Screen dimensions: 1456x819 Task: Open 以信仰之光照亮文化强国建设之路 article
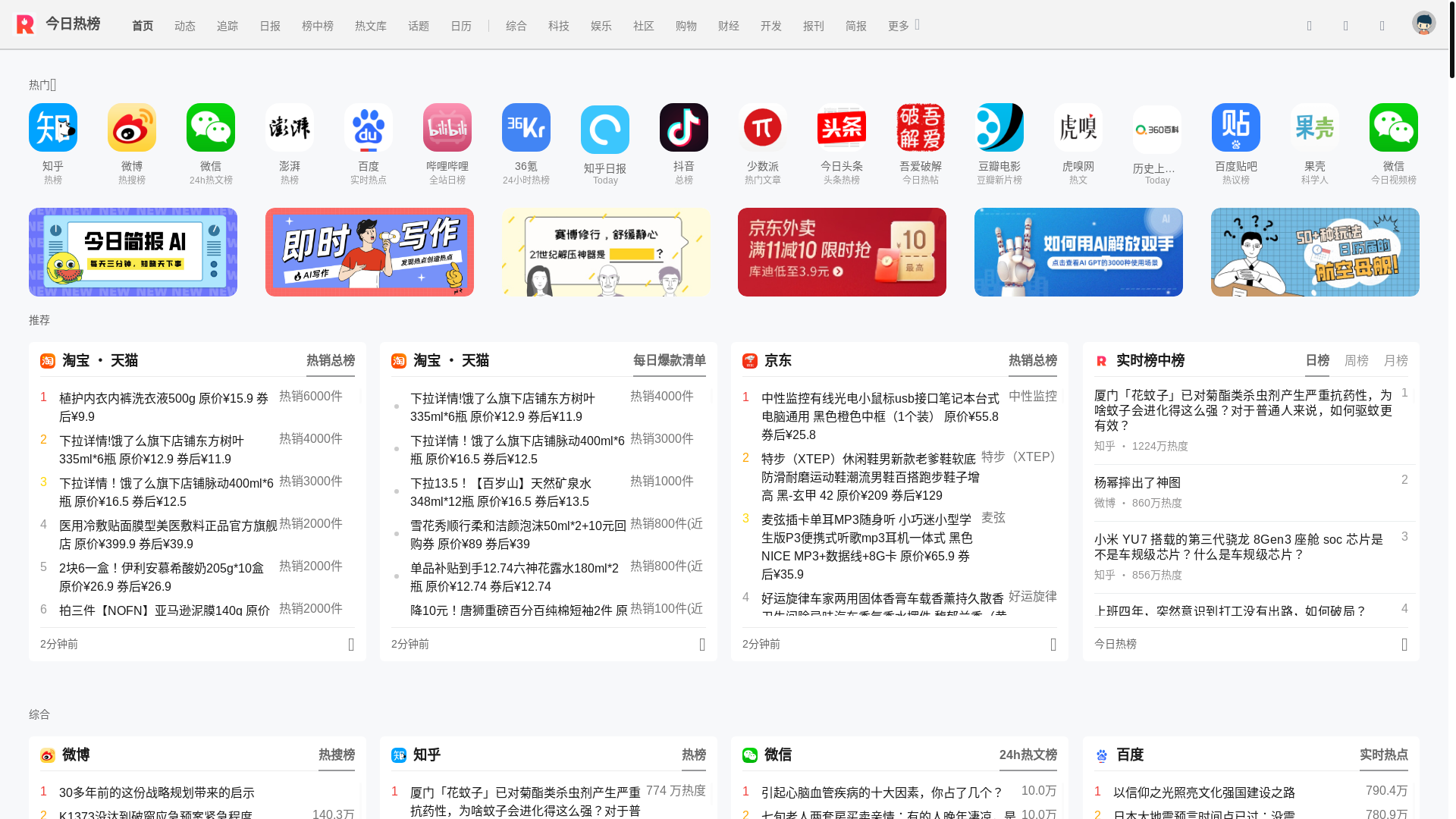[x=1204, y=793]
